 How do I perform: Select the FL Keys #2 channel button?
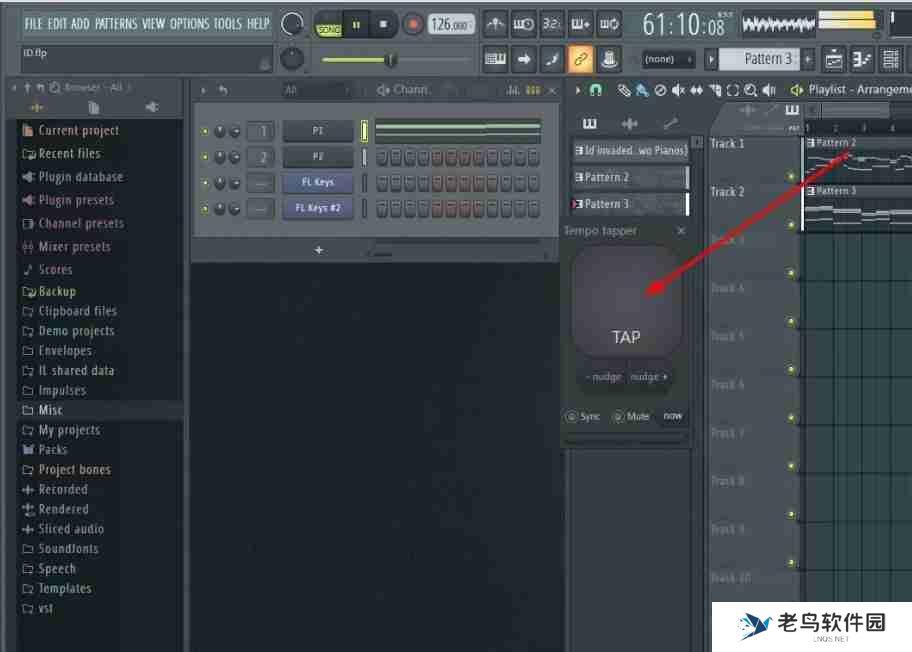pos(318,208)
